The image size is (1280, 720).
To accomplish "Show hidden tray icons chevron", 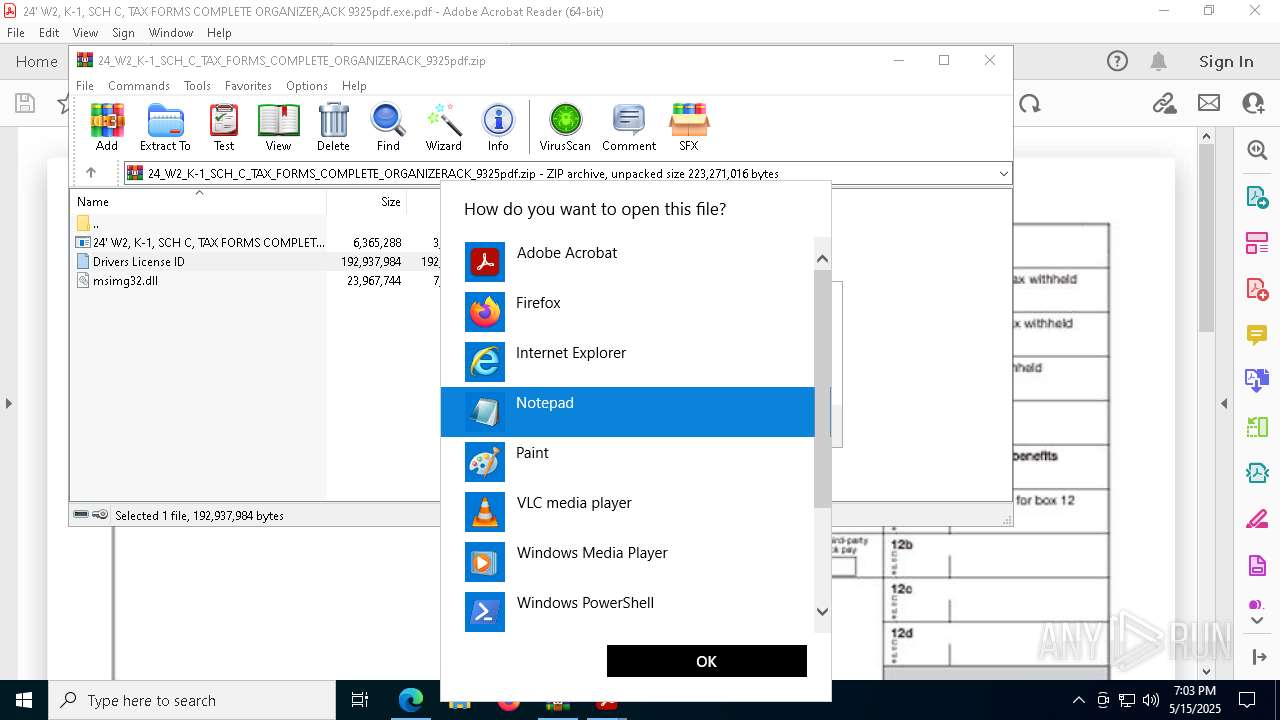I will [1078, 700].
